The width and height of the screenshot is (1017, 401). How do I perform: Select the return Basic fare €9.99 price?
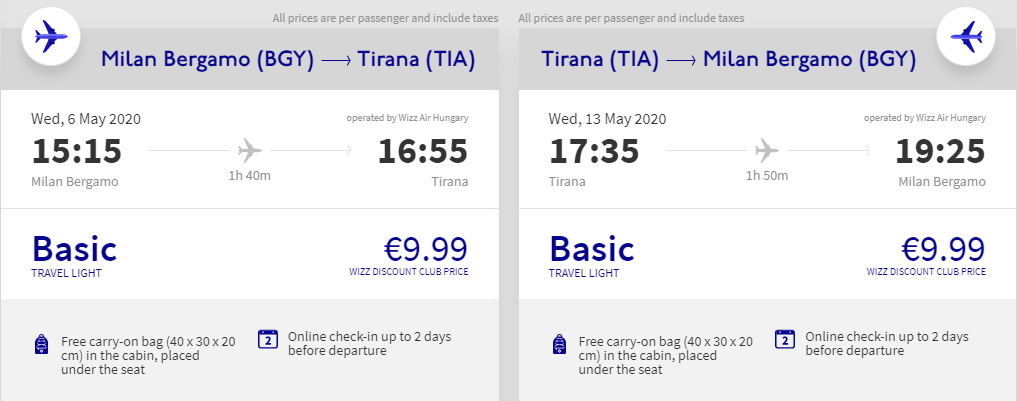point(943,248)
